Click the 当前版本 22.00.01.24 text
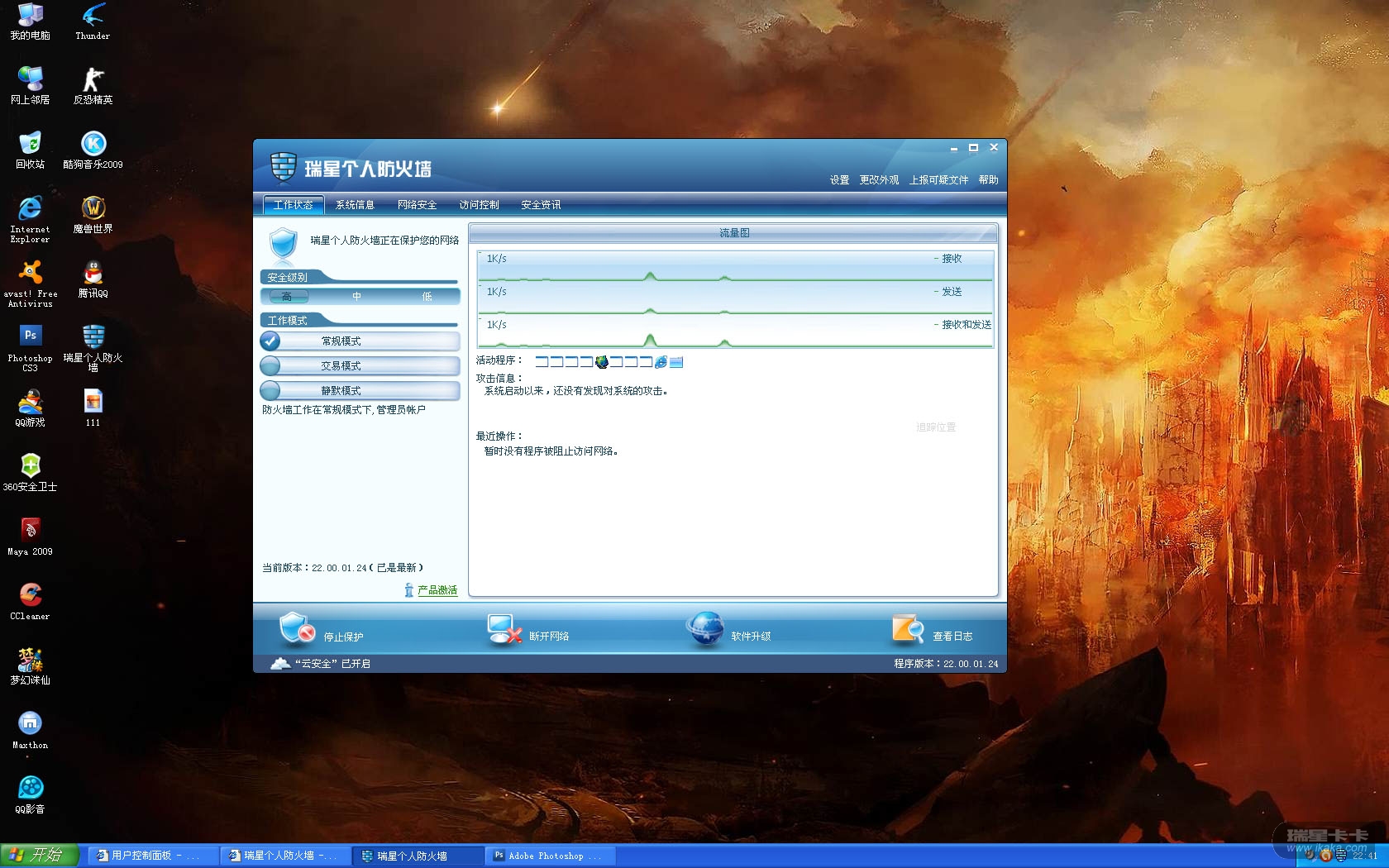The width and height of the screenshot is (1389, 868). pyautogui.click(x=342, y=568)
